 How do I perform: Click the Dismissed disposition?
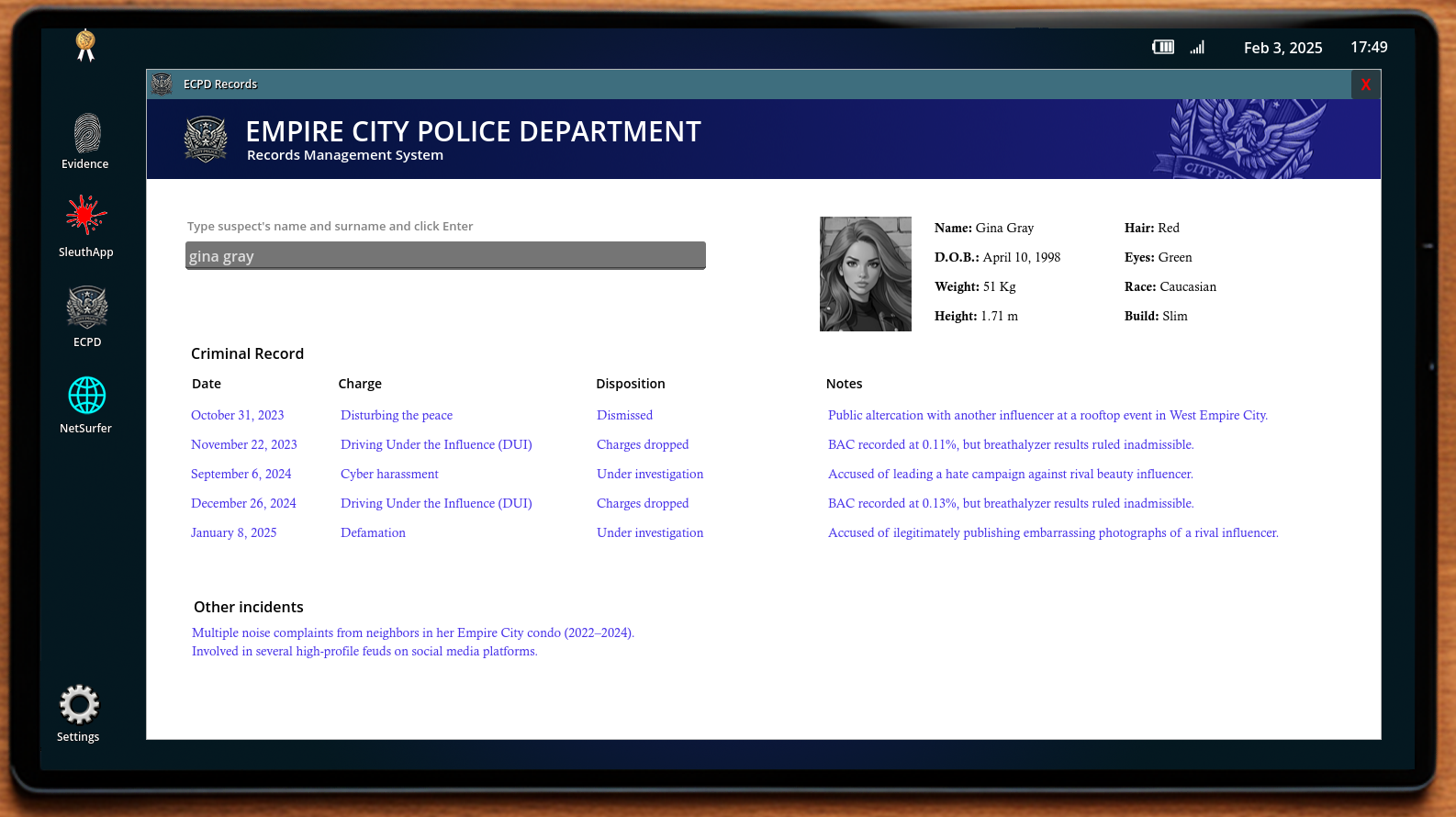point(625,415)
